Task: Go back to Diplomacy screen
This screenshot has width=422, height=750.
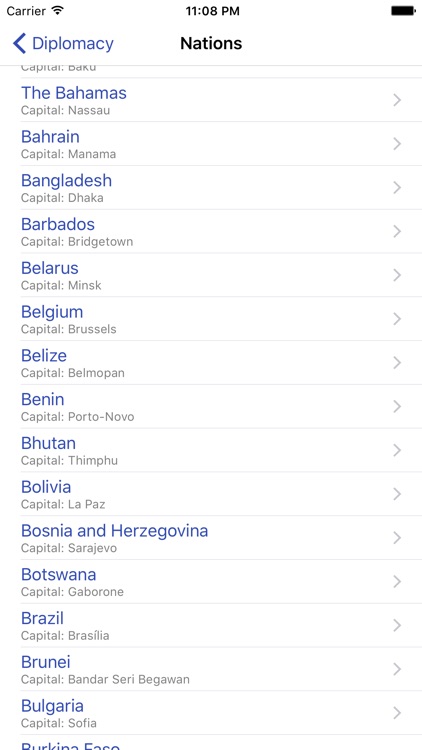Action: click(x=63, y=44)
